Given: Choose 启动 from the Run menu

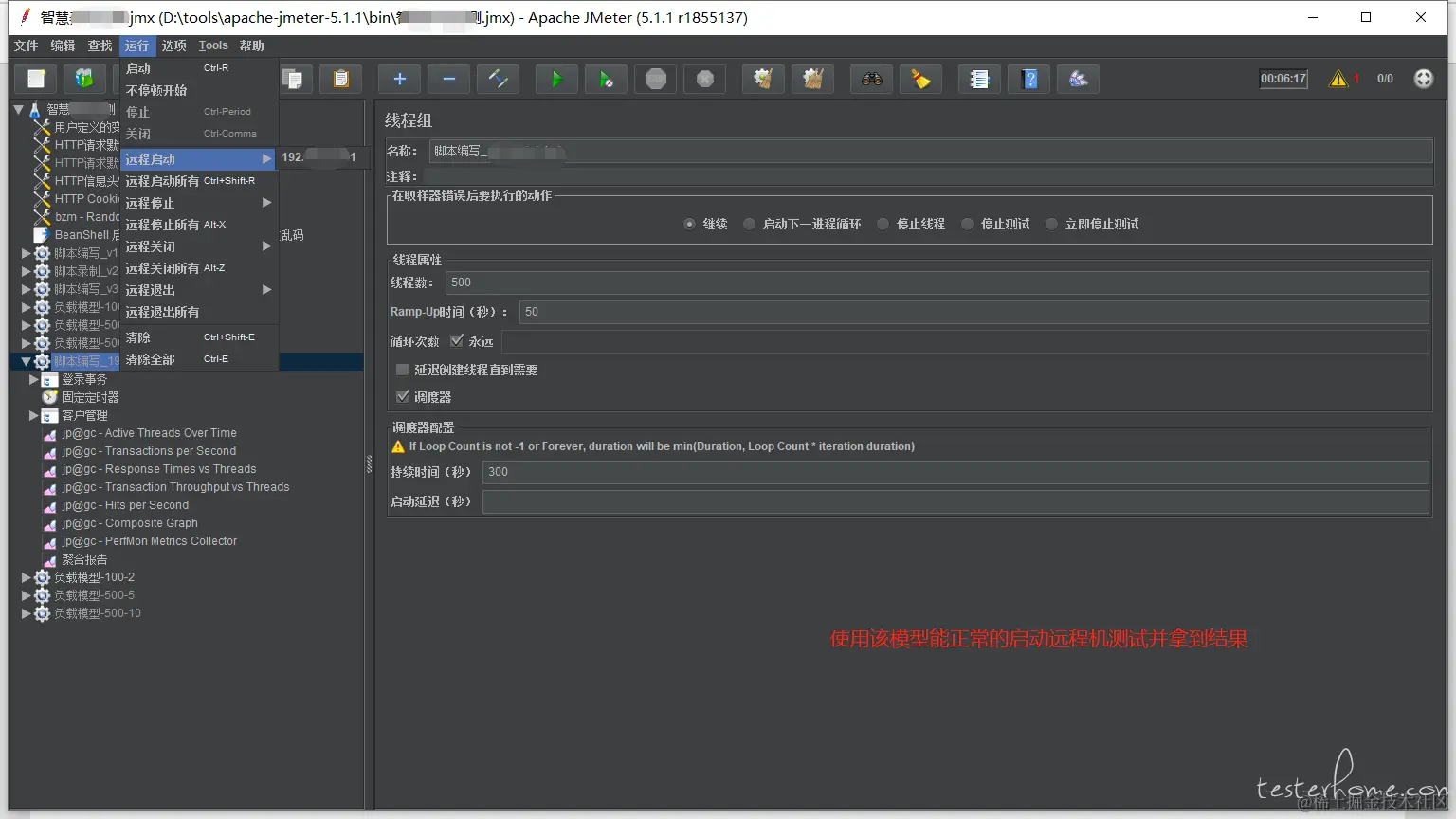Looking at the screenshot, I should point(199,68).
